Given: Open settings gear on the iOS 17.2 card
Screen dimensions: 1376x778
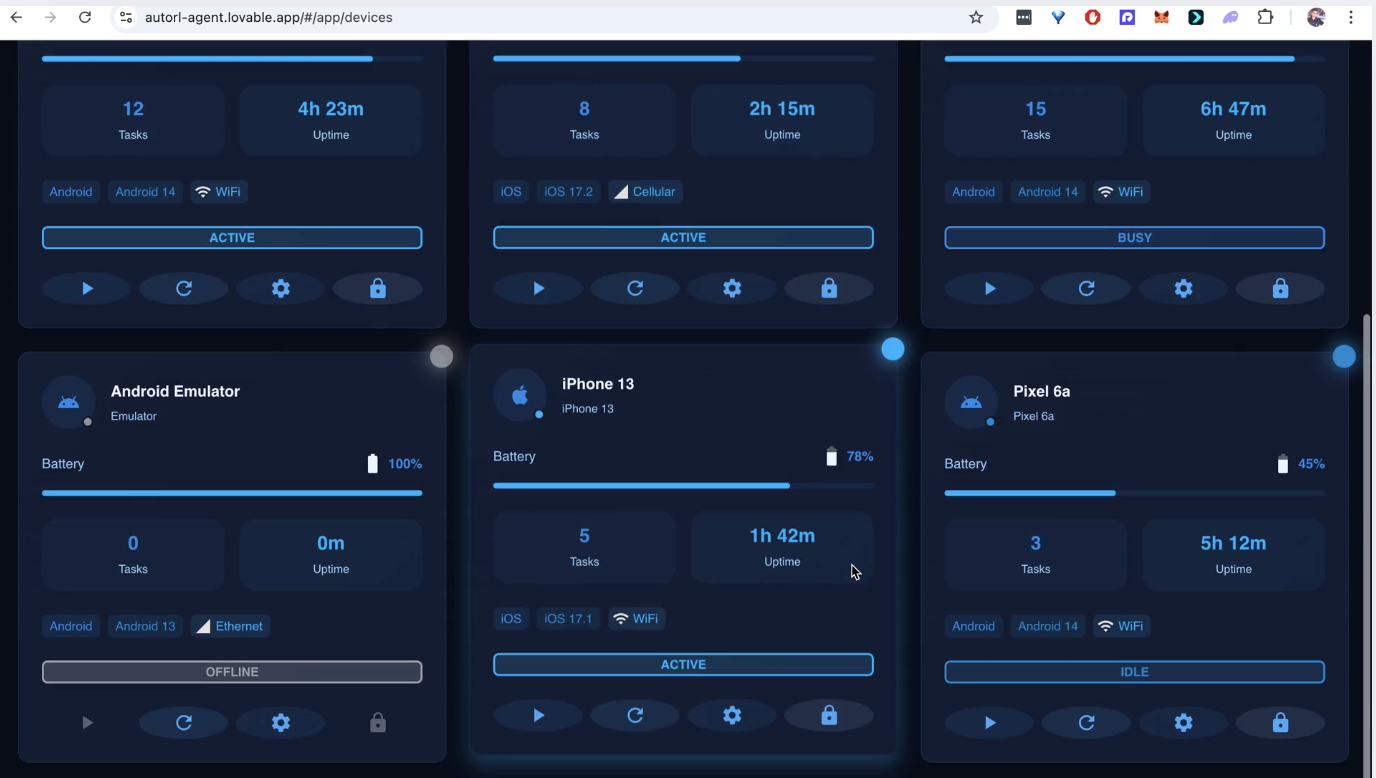Looking at the screenshot, I should click(732, 288).
